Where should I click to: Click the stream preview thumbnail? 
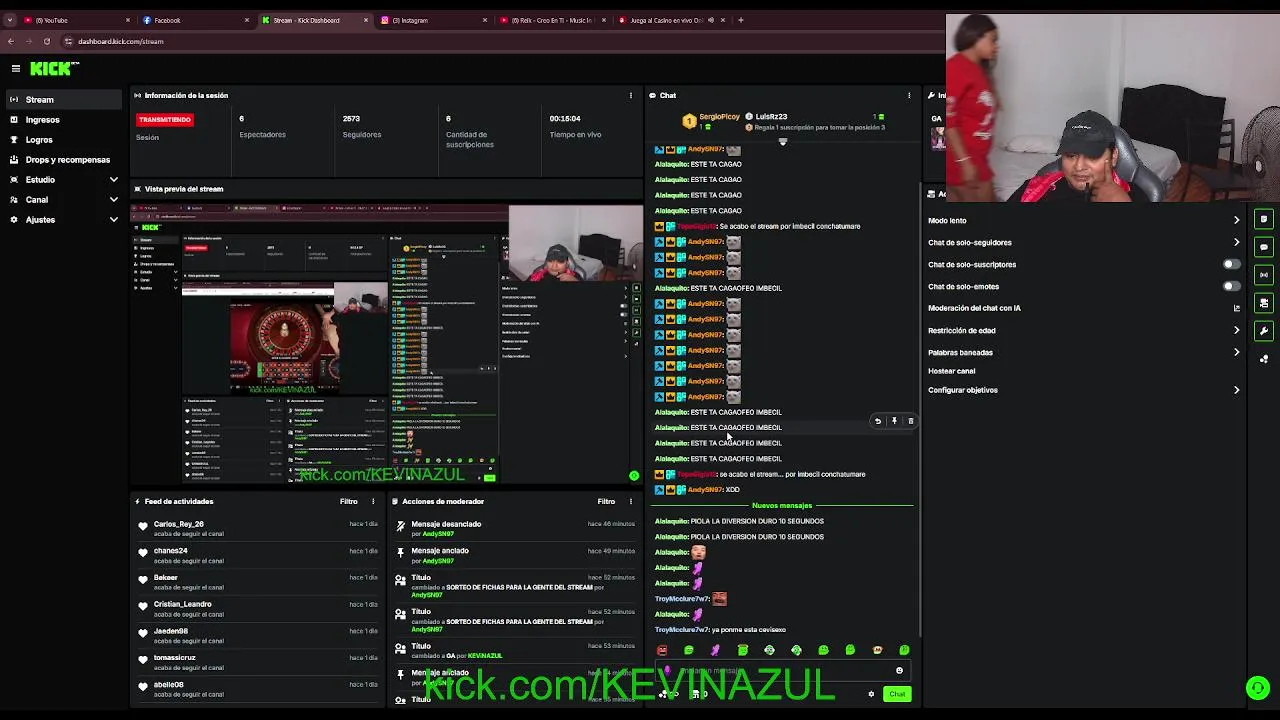click(x=387, y=344)
